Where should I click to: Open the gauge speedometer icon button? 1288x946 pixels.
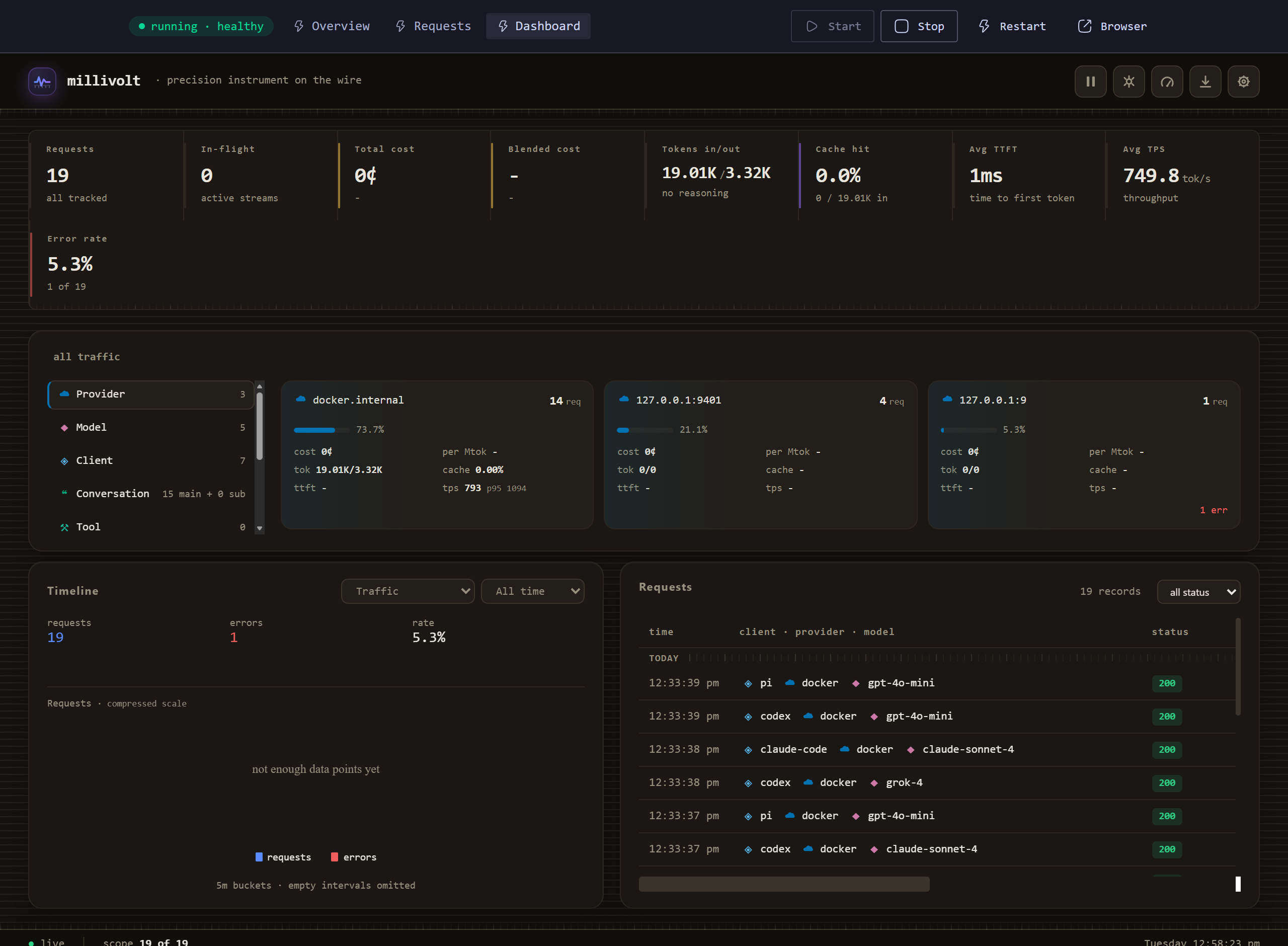pos(1167,82)
